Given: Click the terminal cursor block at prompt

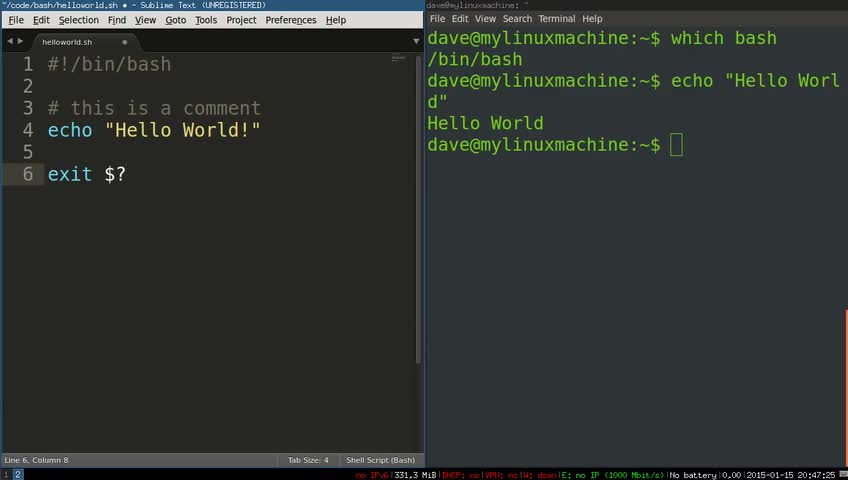Looking at the screenshot, I should click(676, 145).
